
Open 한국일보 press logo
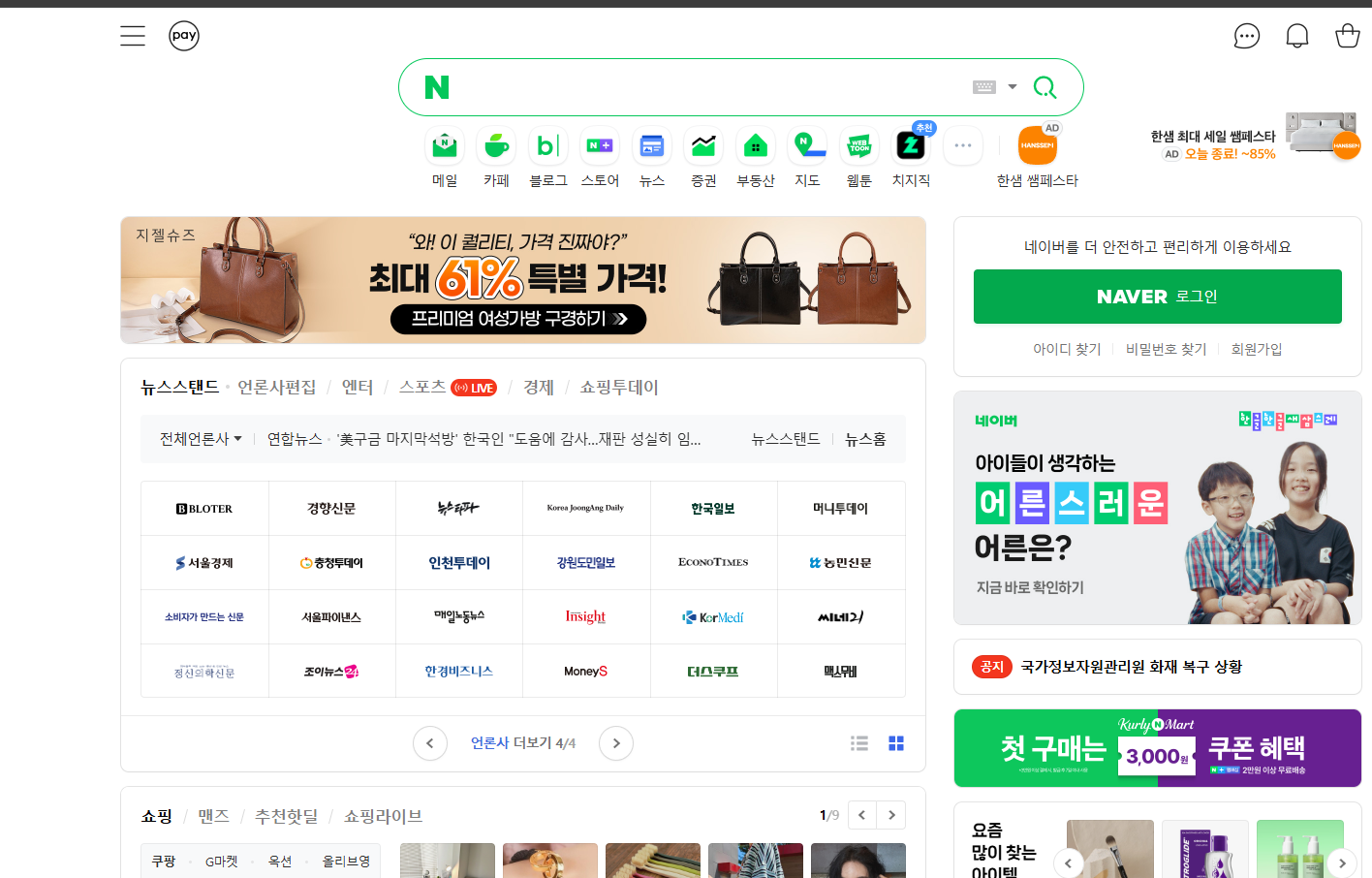point(713,509)
